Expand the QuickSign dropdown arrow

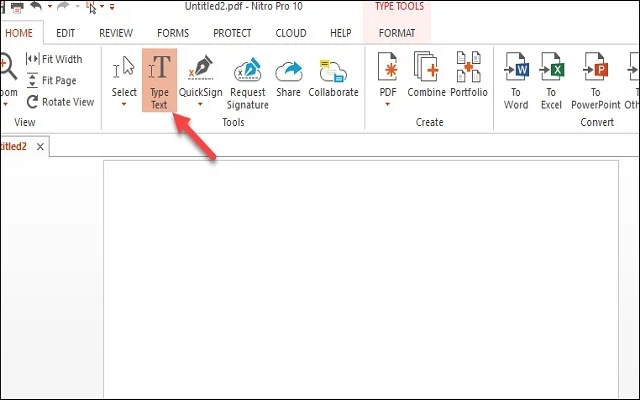(x=200, y=104)
